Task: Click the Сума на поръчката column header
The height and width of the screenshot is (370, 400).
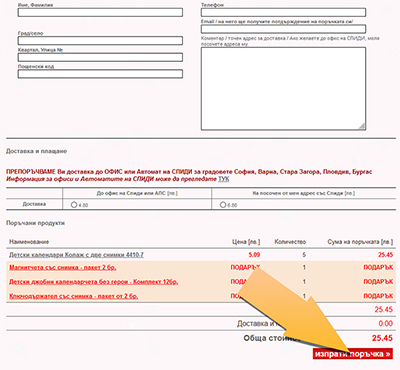Action: coord(360,242)
